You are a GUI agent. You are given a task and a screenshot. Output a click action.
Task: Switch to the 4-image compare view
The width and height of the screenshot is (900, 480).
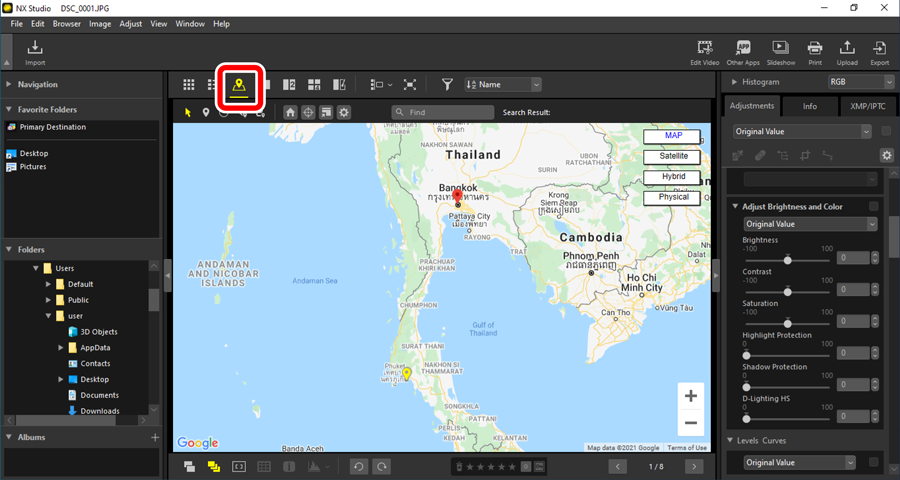[x=314, y=85]
